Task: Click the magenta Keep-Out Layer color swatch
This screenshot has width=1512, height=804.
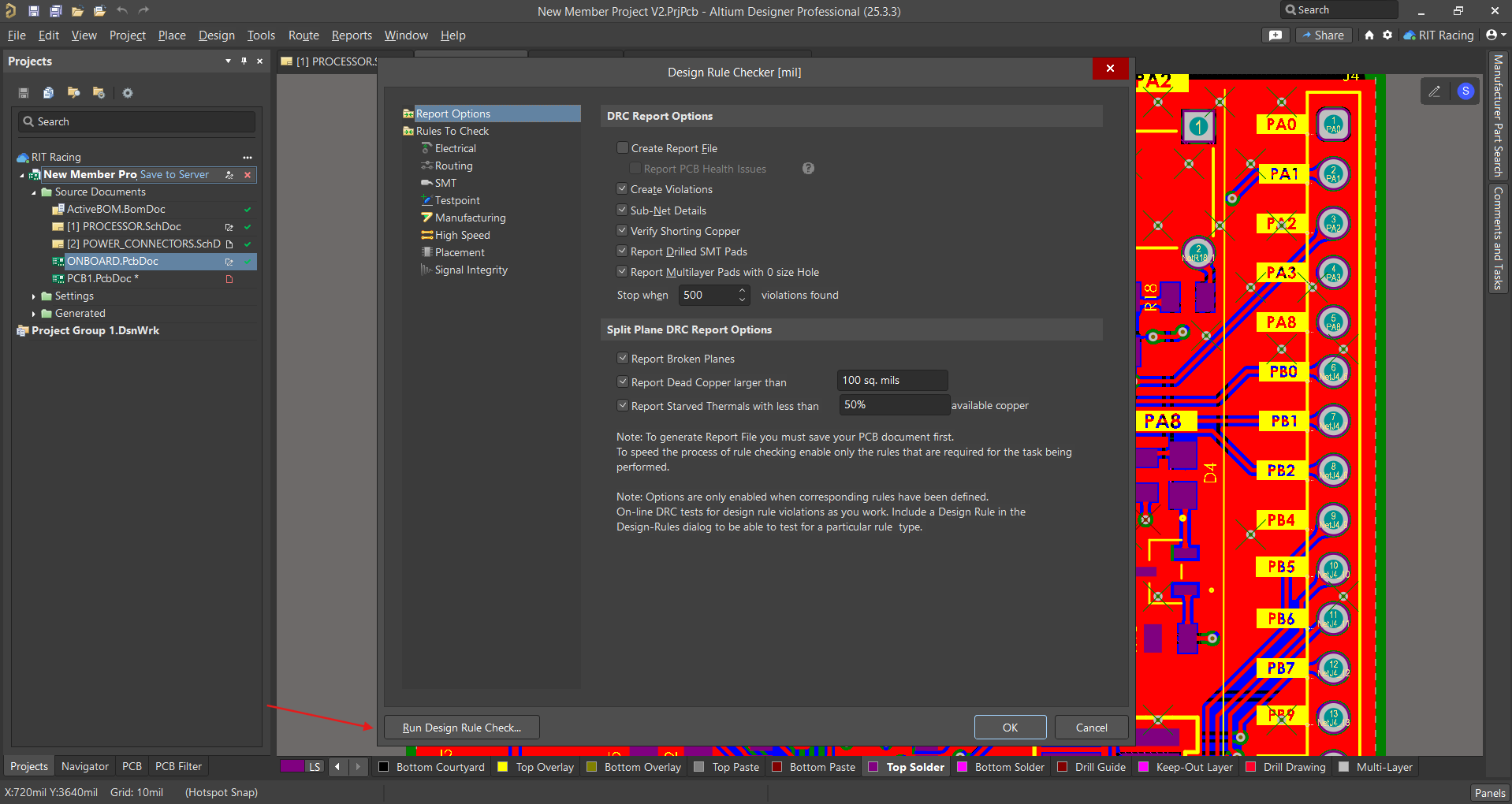Action: click(1144, 767)
